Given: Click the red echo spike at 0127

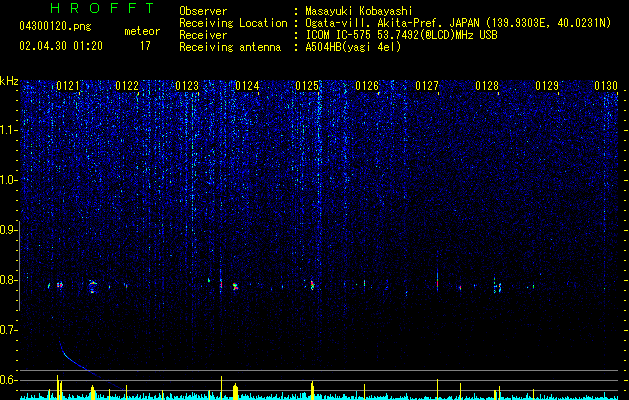Looking at the screenshot, I should click(x=437, y=283).
